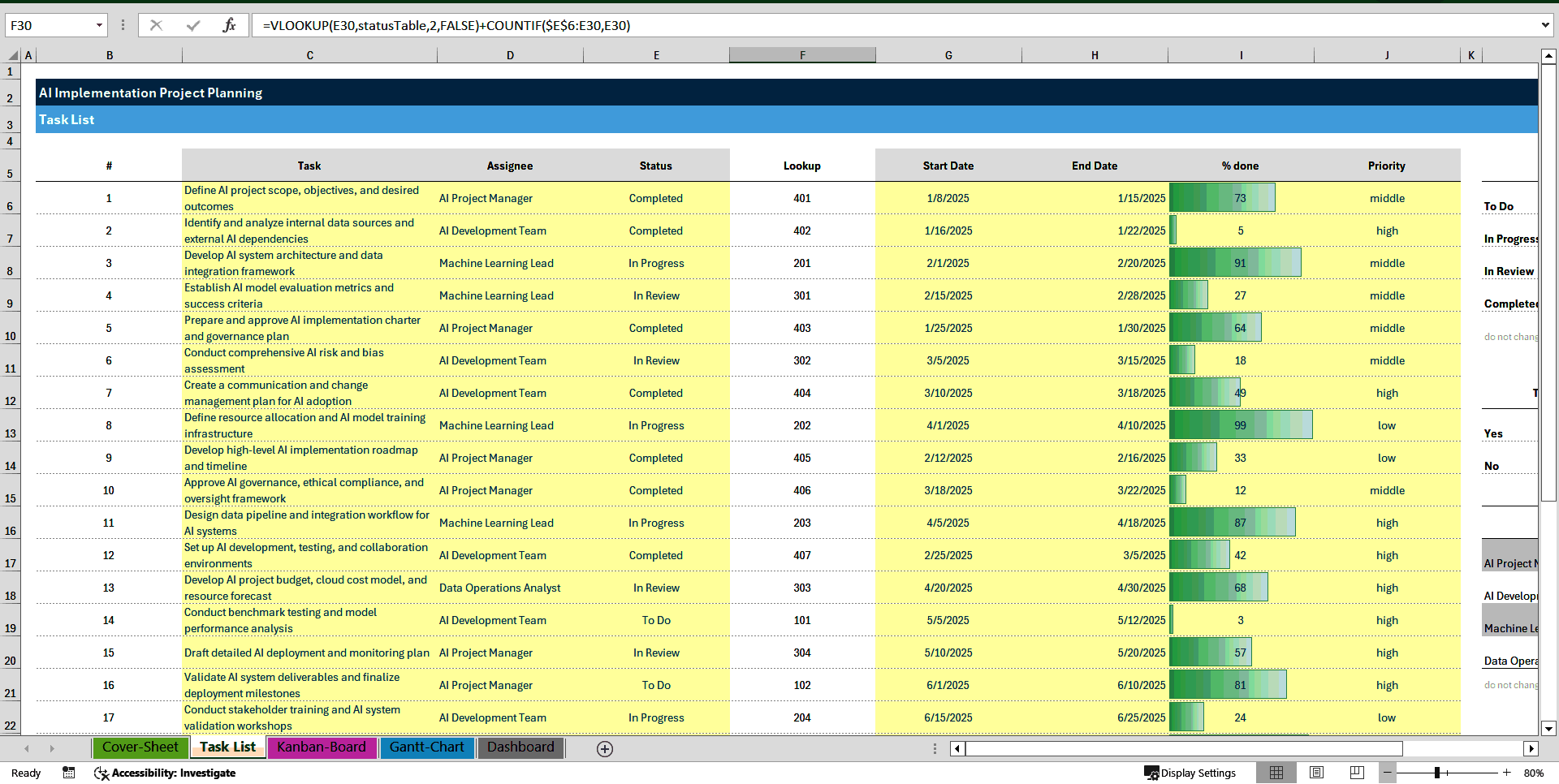Select the Normal view icon
Viewport: 1559px width, 784px height.
tap(1276, 773)
